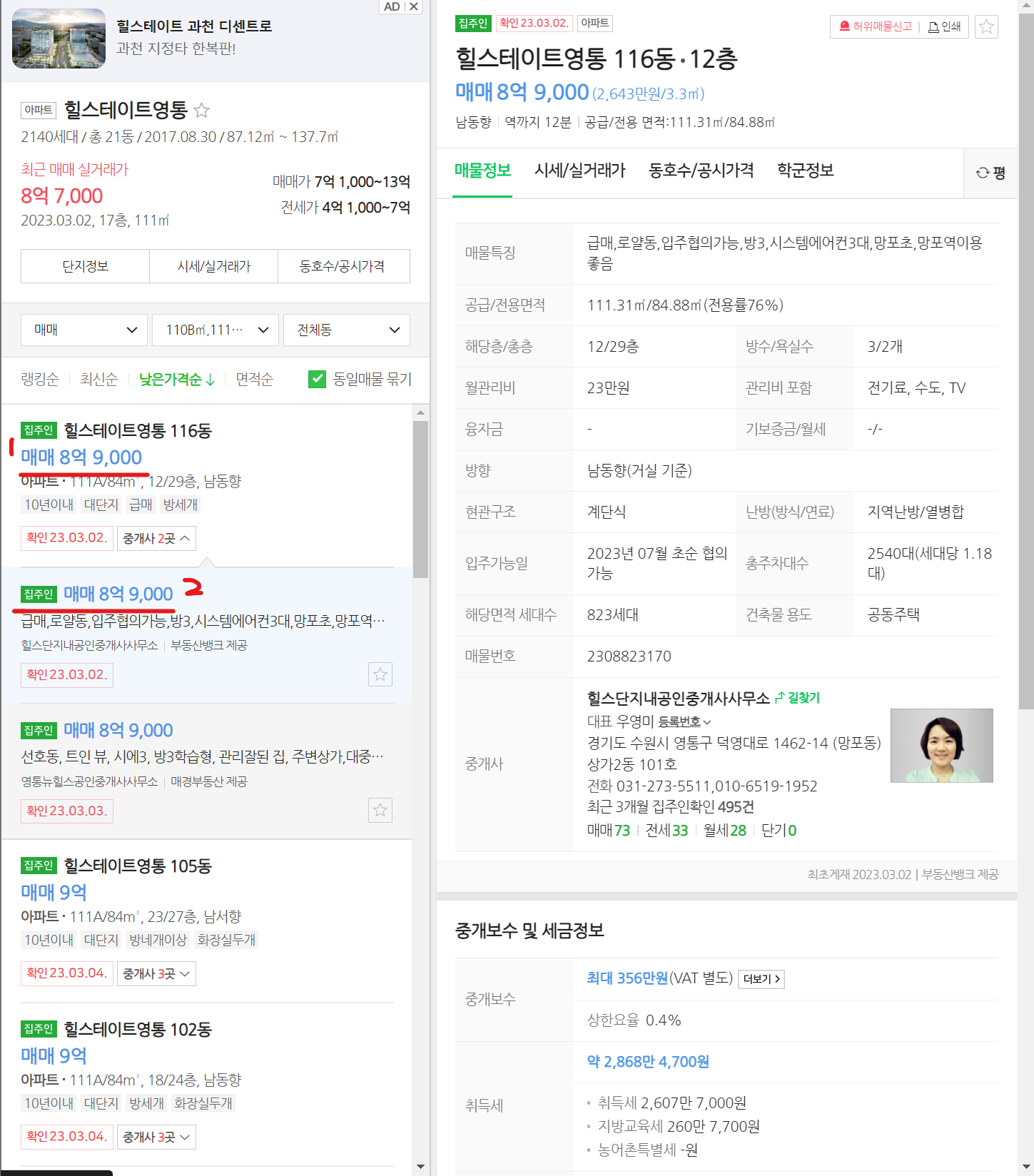The image size is (1034, 1176).
Task: Click the listing list scrollbar thumb
Action: [420, 499]
